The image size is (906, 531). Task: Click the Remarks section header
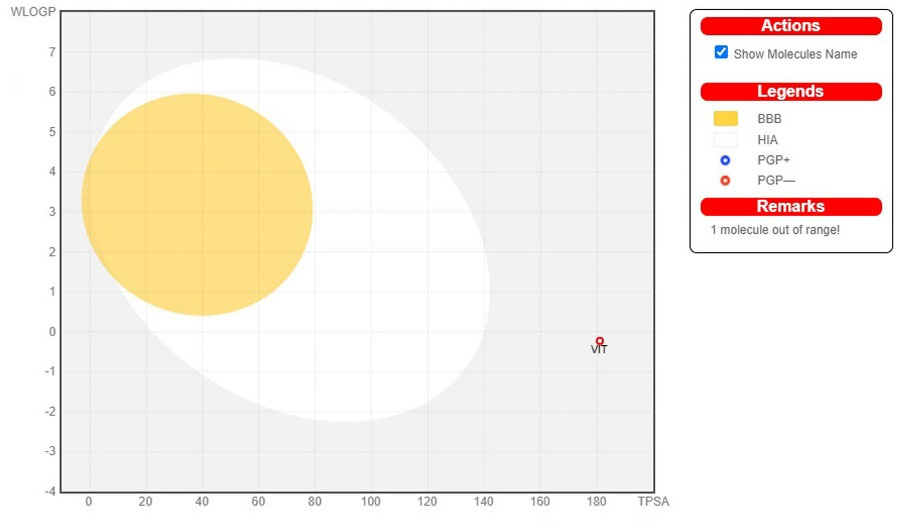click(790, 206)
